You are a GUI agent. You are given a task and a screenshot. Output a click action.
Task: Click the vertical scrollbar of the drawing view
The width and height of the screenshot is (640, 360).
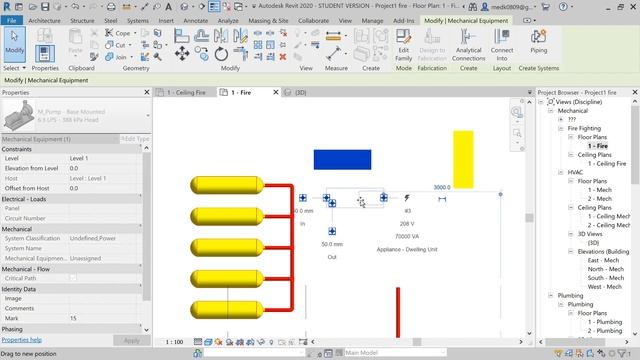tap(529, 218)
